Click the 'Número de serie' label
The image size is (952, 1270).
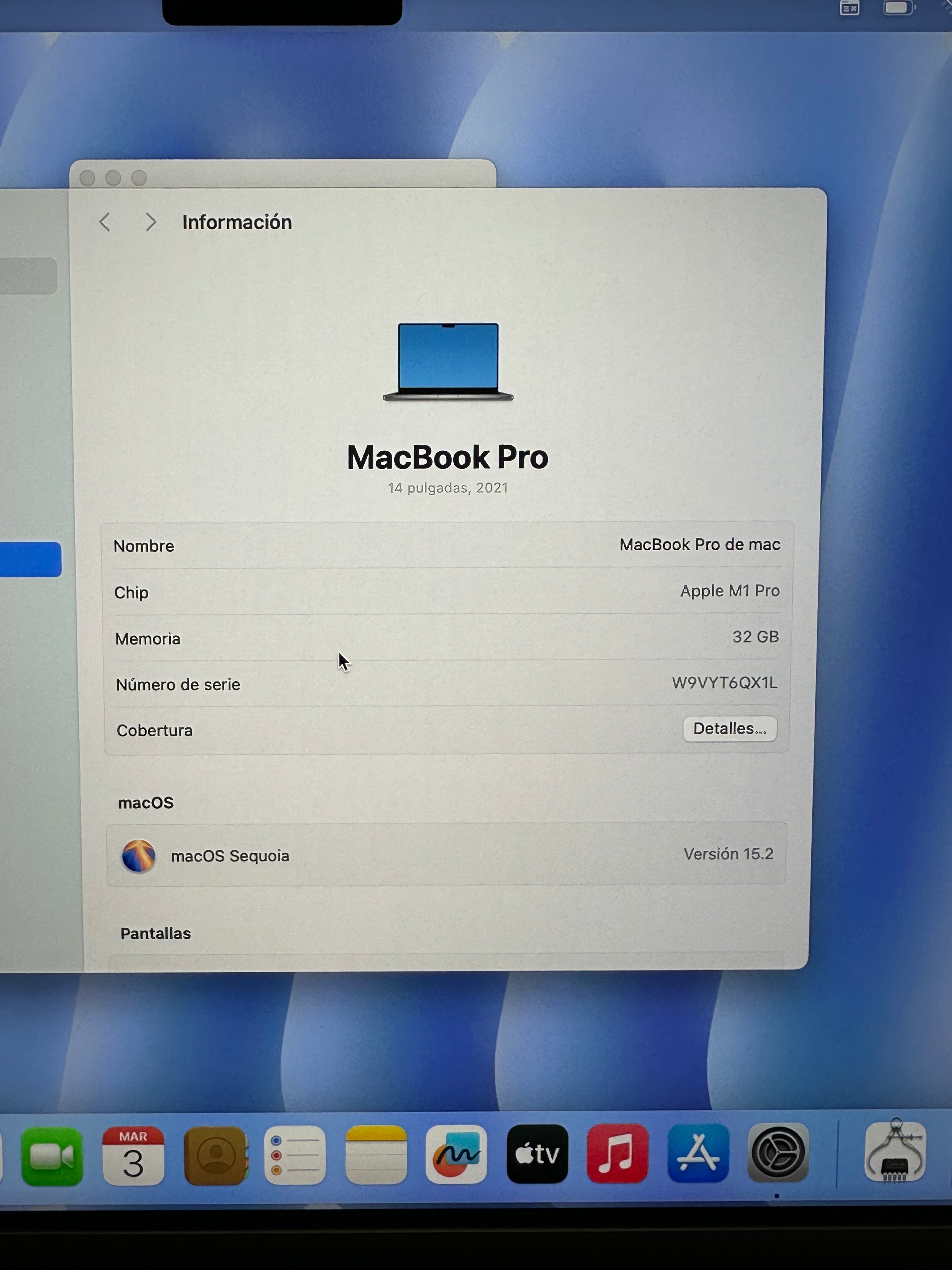pos(178,684)
